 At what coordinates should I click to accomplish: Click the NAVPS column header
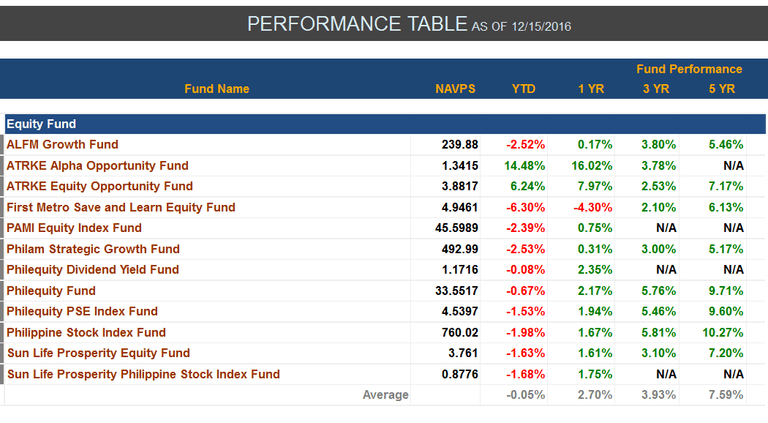[456, 89]
